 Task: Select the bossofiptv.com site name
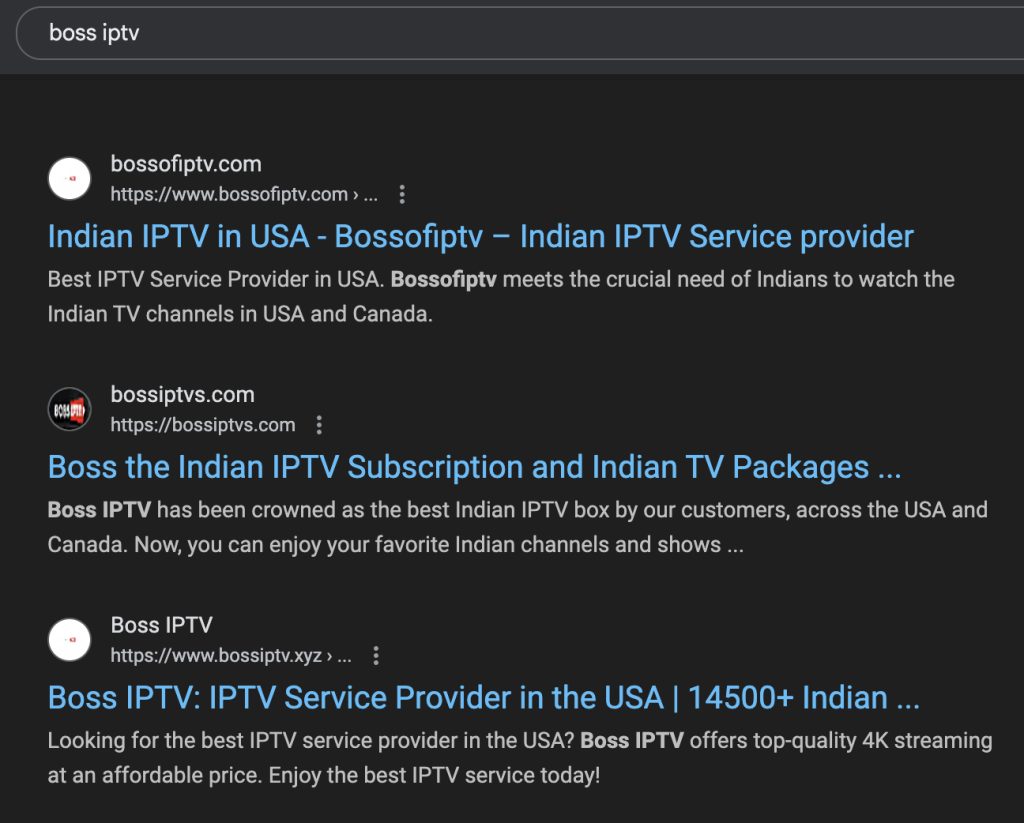[x=186, y=164]
